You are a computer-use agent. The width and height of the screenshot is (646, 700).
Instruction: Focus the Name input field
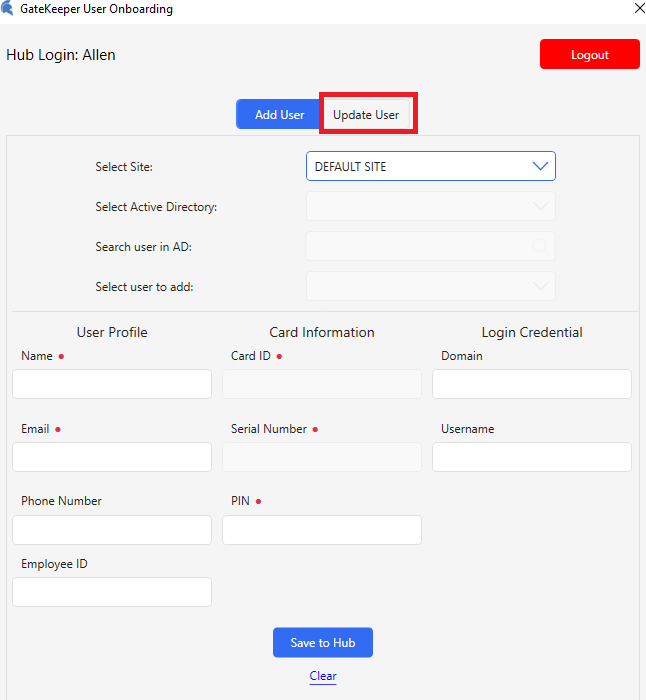coord(112,384)
